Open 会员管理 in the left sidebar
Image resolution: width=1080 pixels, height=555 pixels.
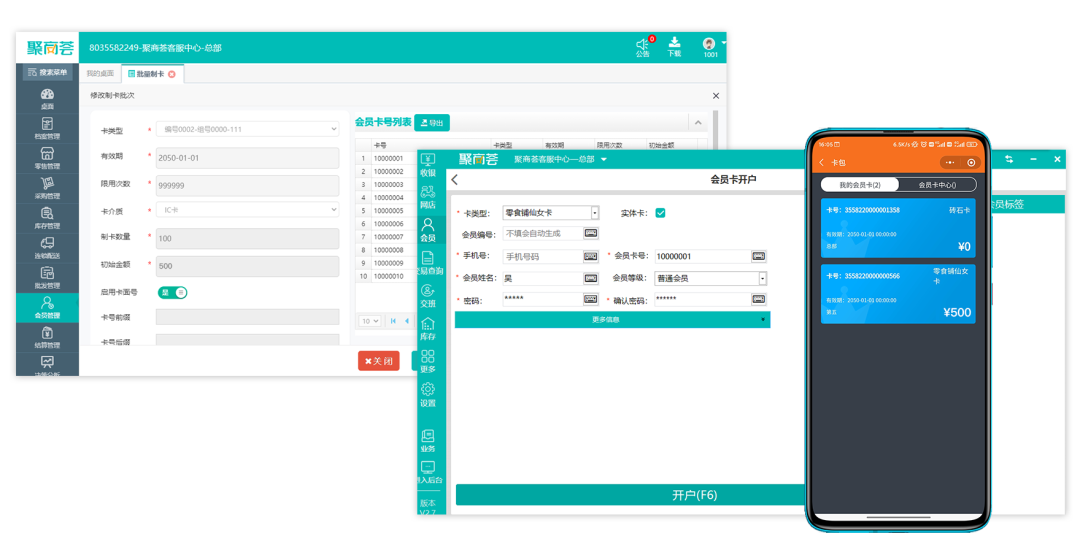(x=47, y=307)
